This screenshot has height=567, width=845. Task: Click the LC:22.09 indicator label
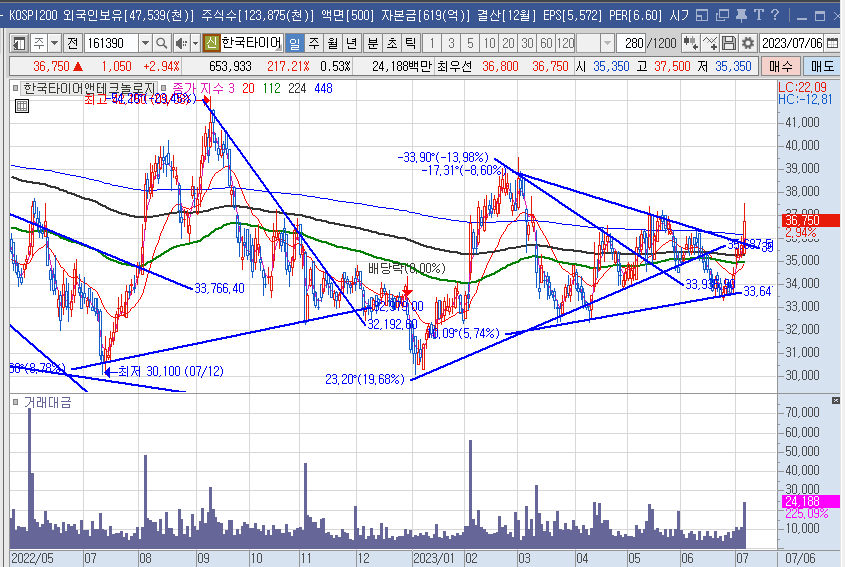click(x=802, y=87)
